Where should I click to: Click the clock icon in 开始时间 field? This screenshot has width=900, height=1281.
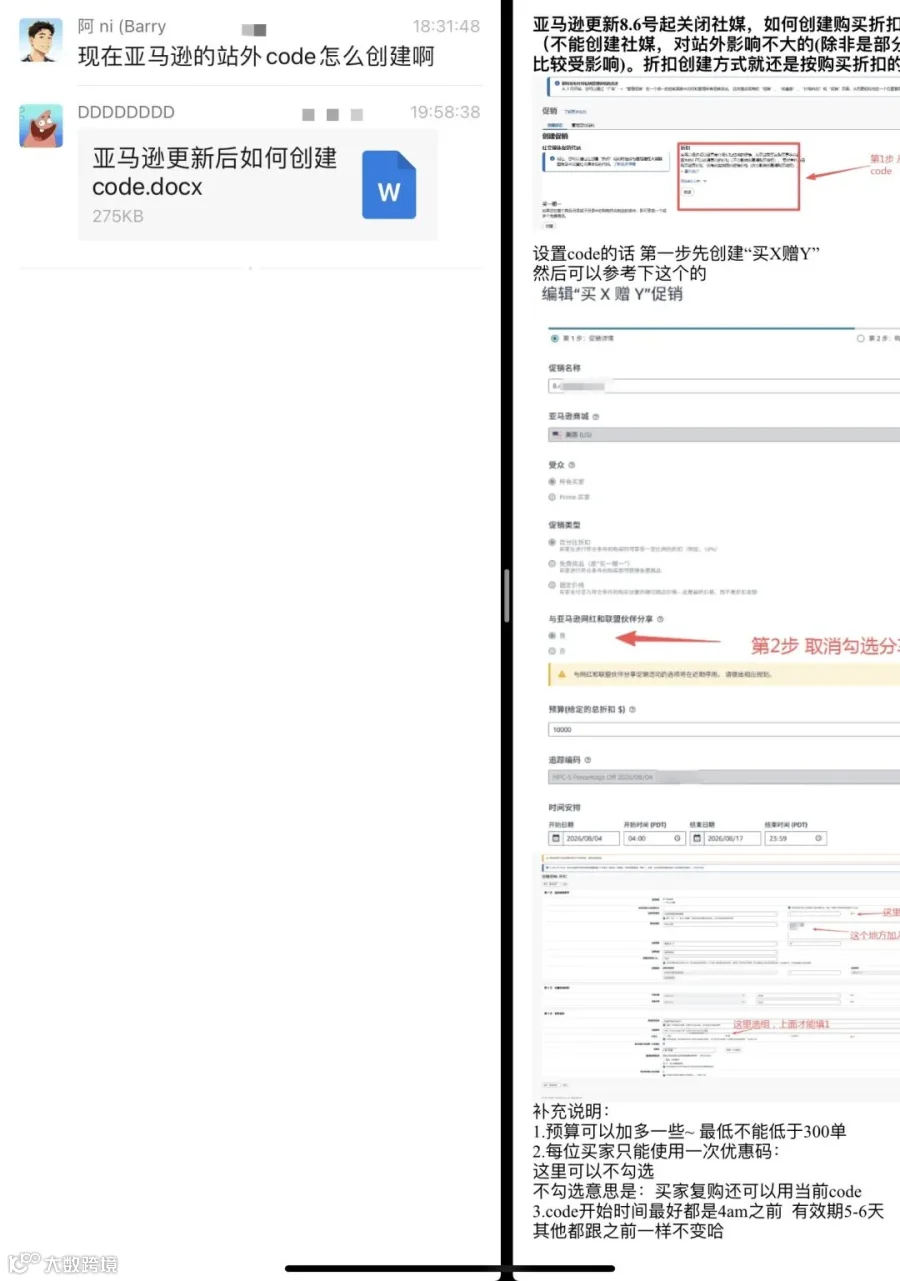677,838
